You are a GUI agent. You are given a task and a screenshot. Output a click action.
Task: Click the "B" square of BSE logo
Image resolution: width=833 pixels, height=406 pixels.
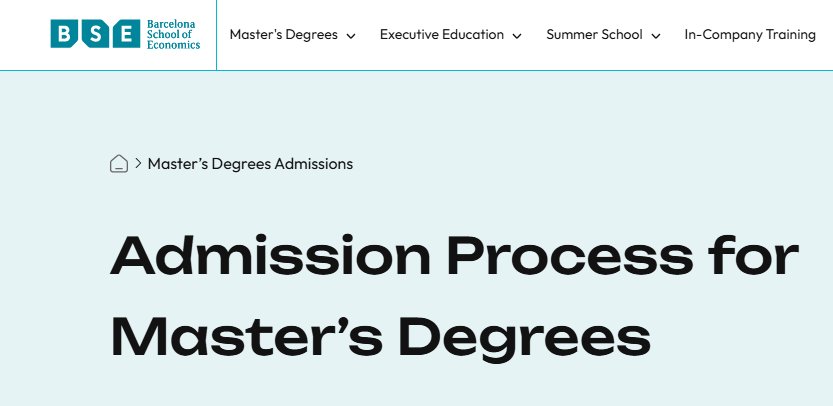63,34
